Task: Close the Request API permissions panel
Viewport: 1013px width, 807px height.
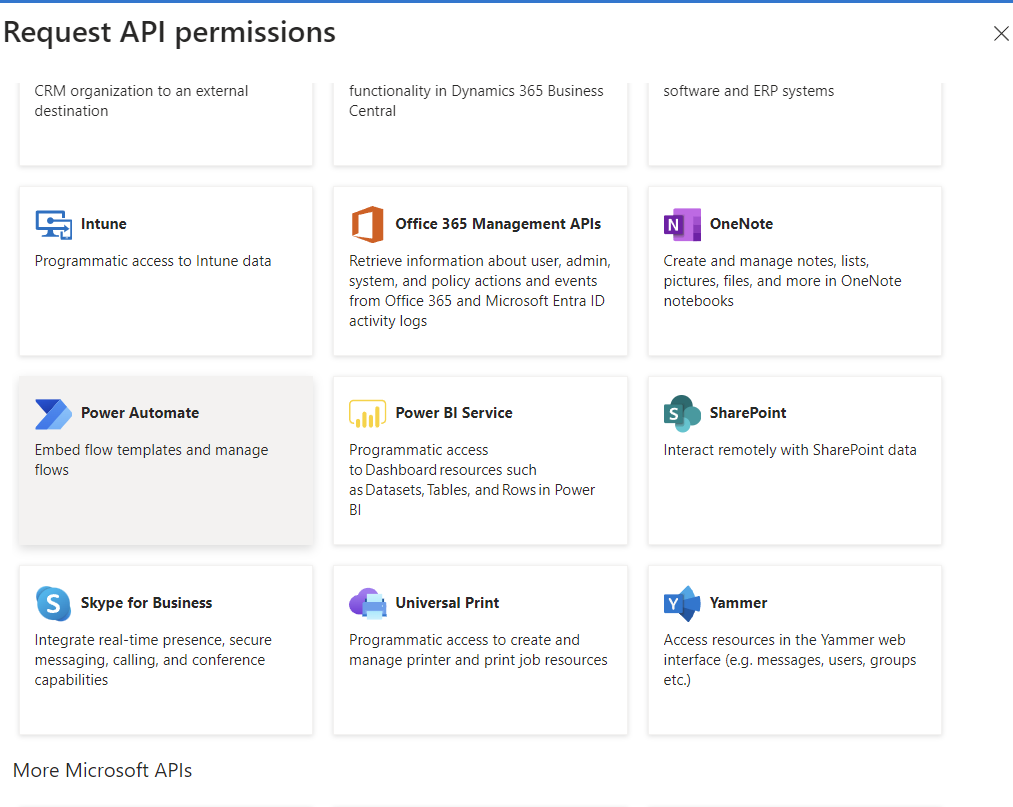Action: [x=1001, y=34]
